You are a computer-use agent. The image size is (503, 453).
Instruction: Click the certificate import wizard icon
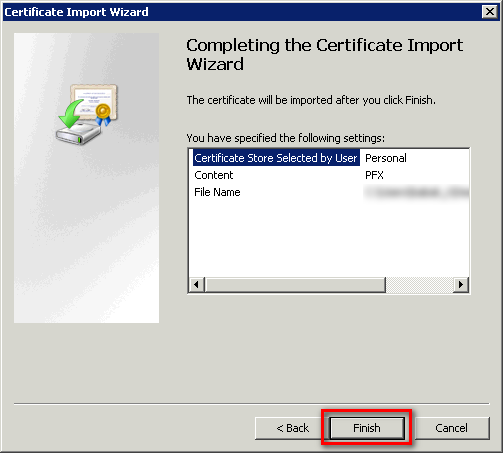click(x=87, y=114)
